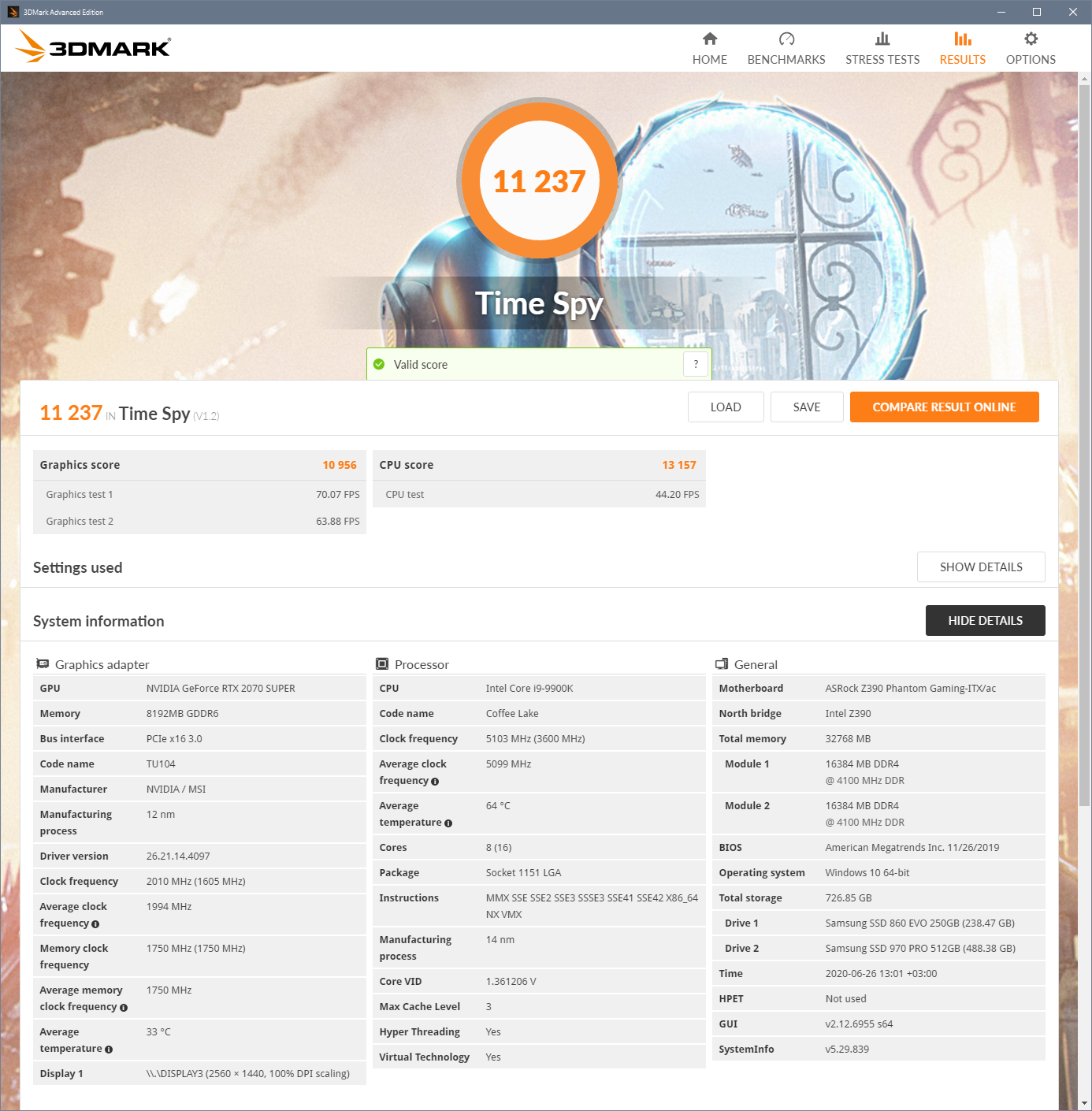Click motherboard "ASRock Z390 Phantom Gaming-ITX/ac"
The width and height of the screenshot is (1092, 1111).
tap(911, 689)
